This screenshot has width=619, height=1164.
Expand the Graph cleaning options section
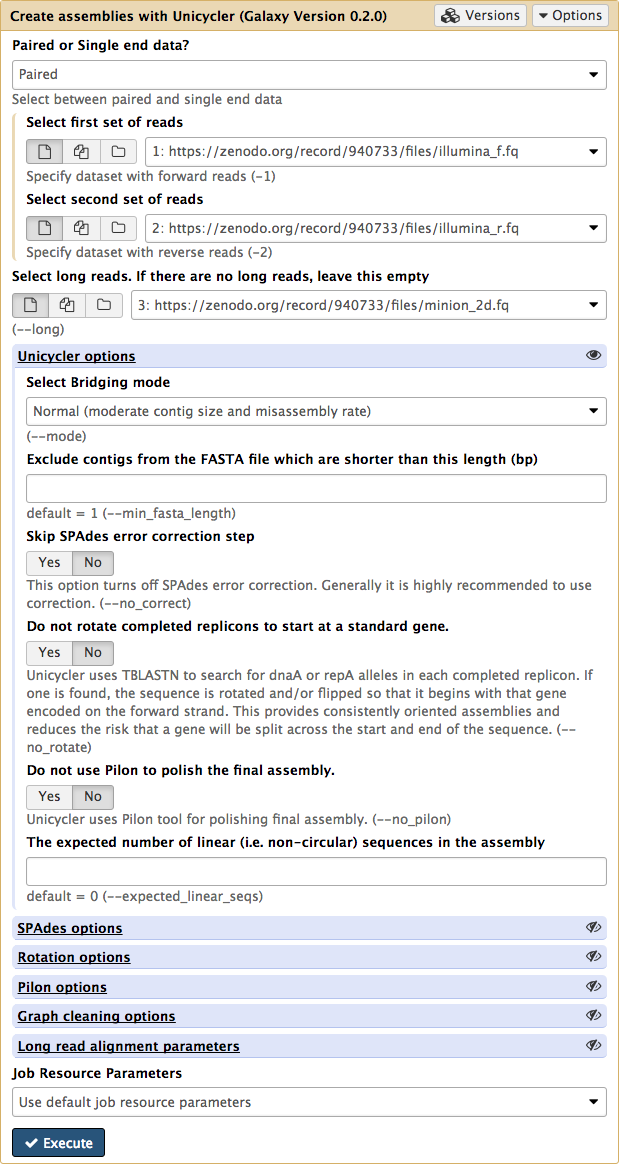point(96,1016)
